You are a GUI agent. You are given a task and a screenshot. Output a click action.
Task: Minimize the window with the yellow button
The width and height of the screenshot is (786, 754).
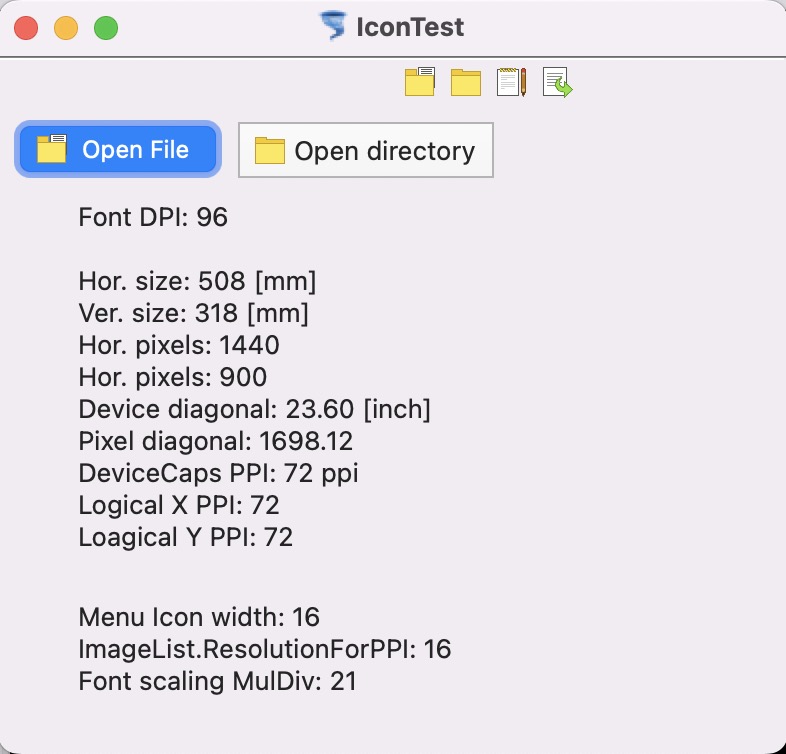(x=66, y=28)
